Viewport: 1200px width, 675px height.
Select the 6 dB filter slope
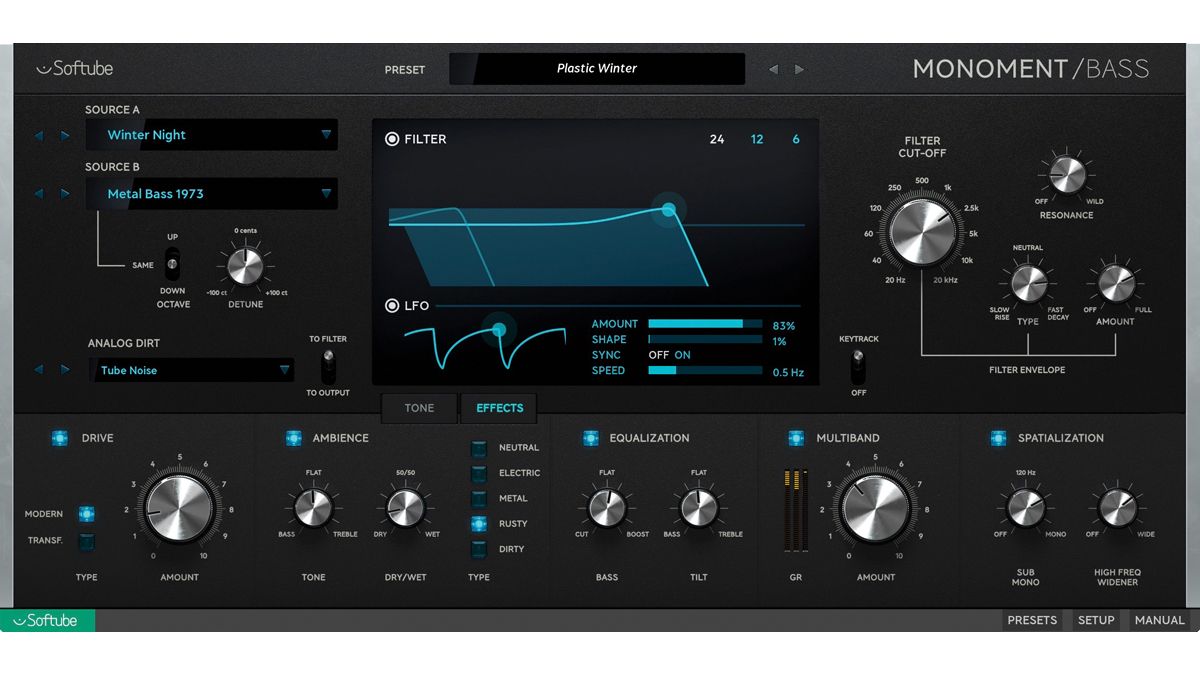[796, 139]
